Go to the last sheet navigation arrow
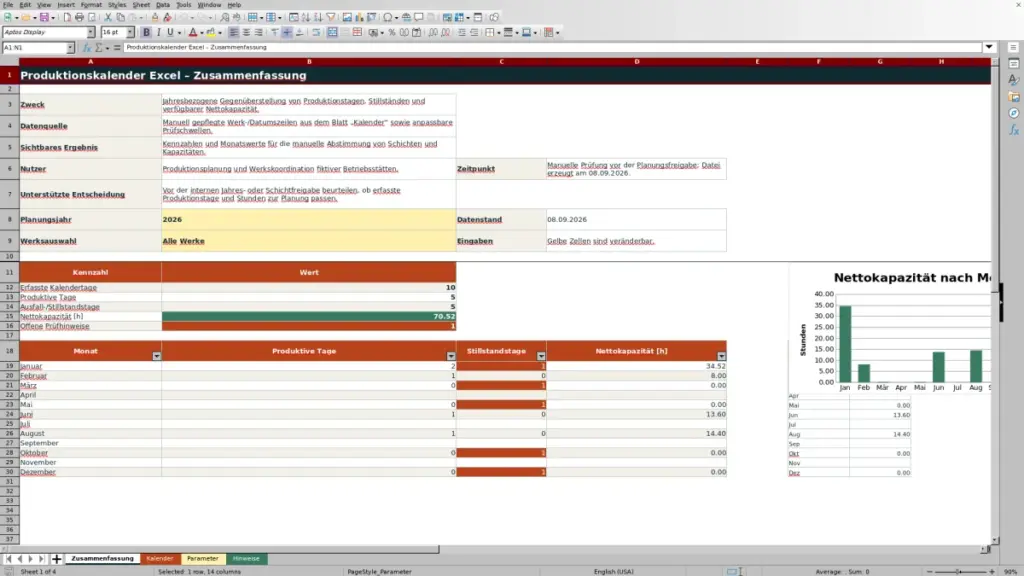 coord(41,559)
